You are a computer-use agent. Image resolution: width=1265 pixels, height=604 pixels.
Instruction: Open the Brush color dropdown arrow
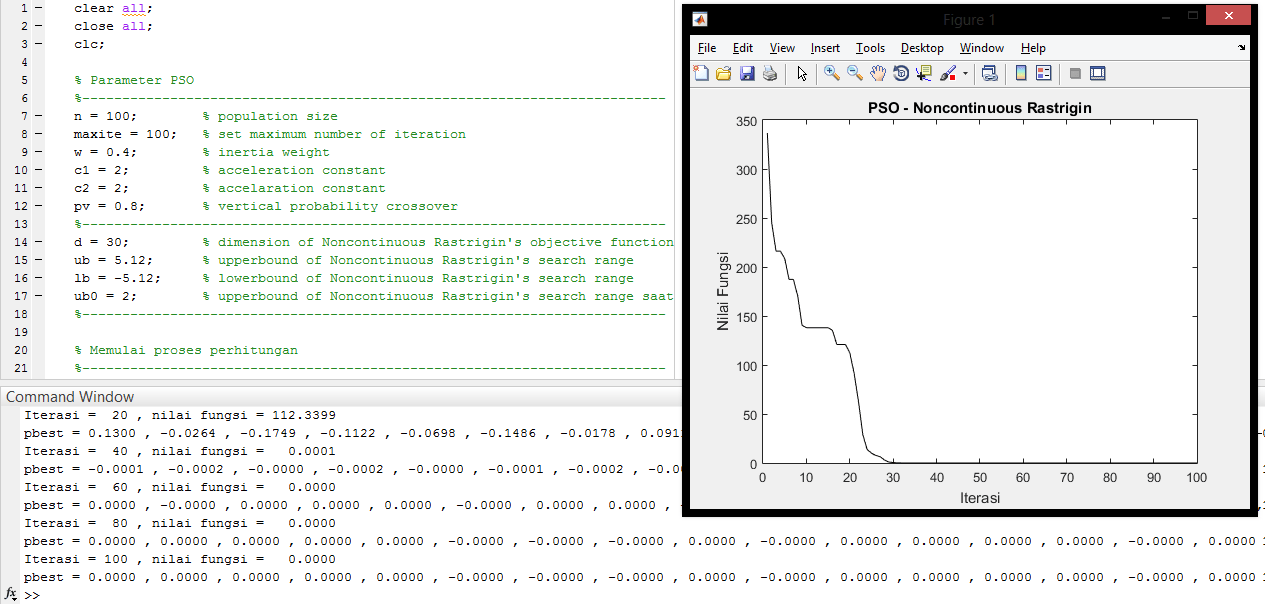pos(965,73)
